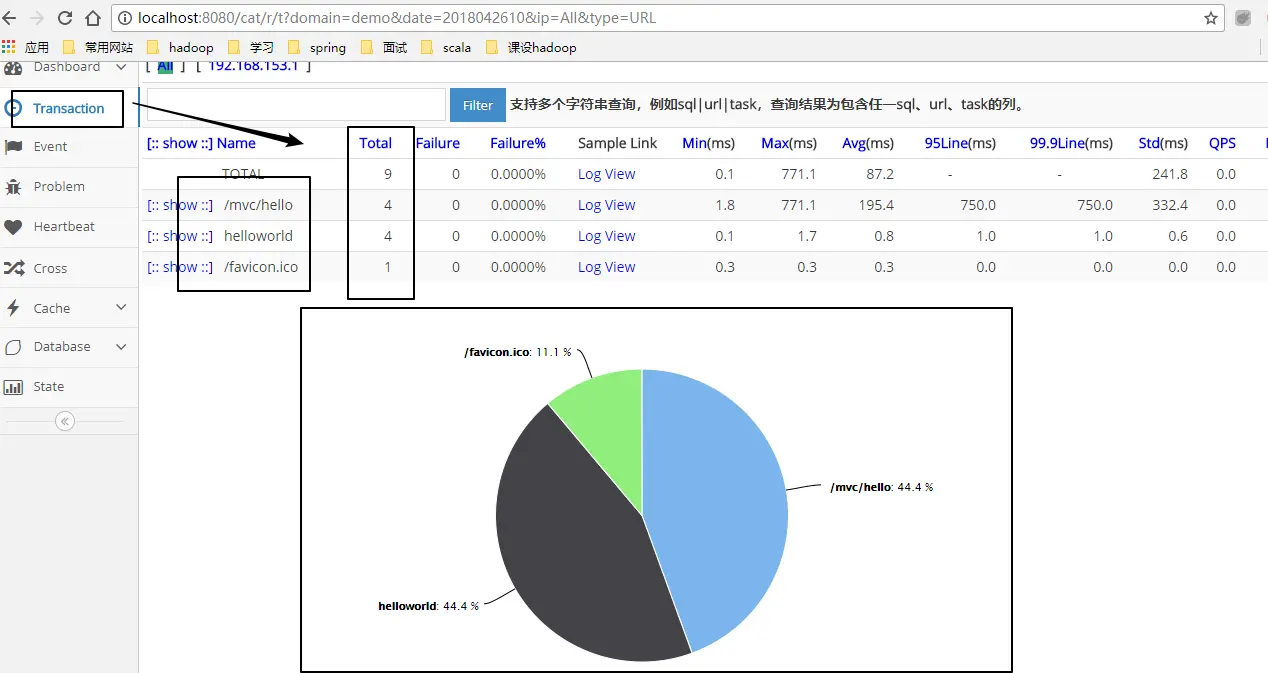Open Log View for the /mvc/hello row
Viewport: 1268px width, 673px height.
point(606,205)
